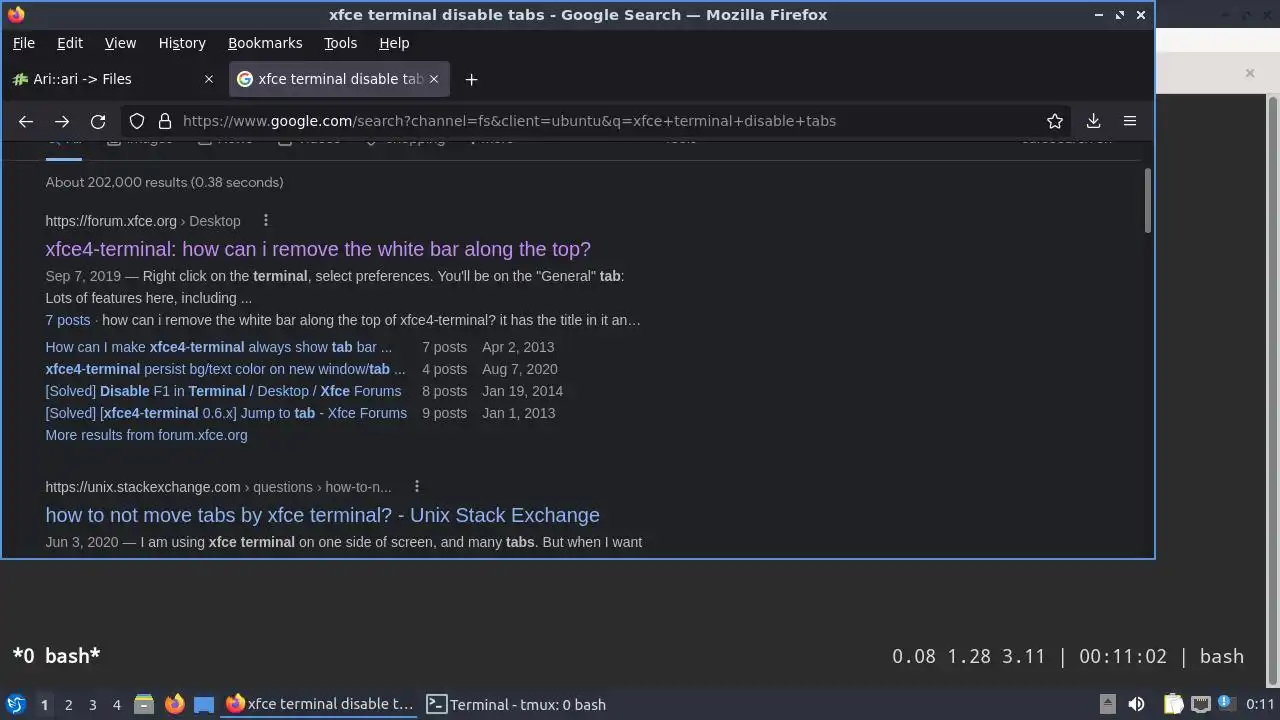The width and height of the screenshot is (1280, 720).
Task: Select the xfce terminal disable tabs browser tab
Action: [339, 79]
